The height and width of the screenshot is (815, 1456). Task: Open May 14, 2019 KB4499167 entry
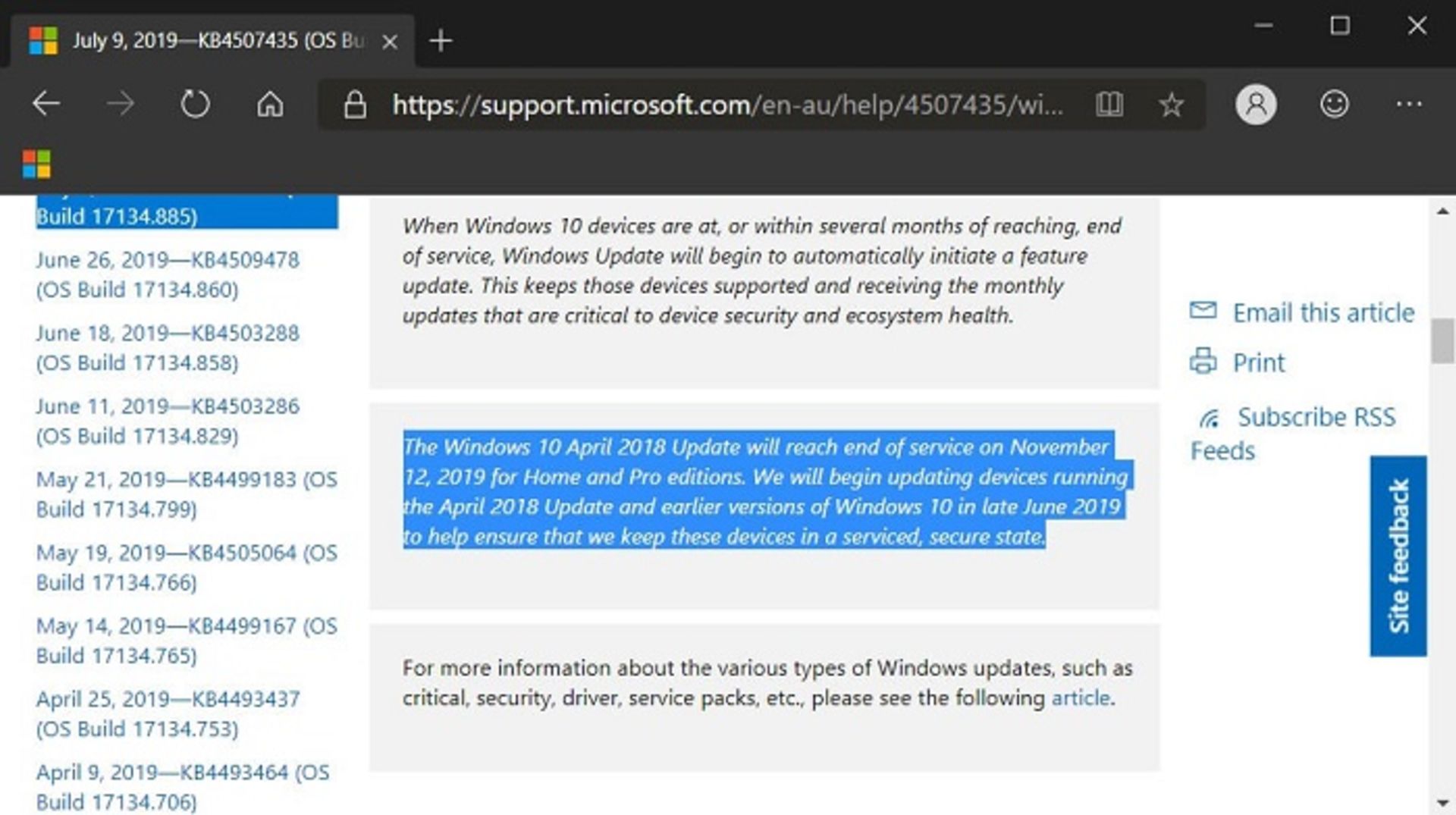point(187,641)
